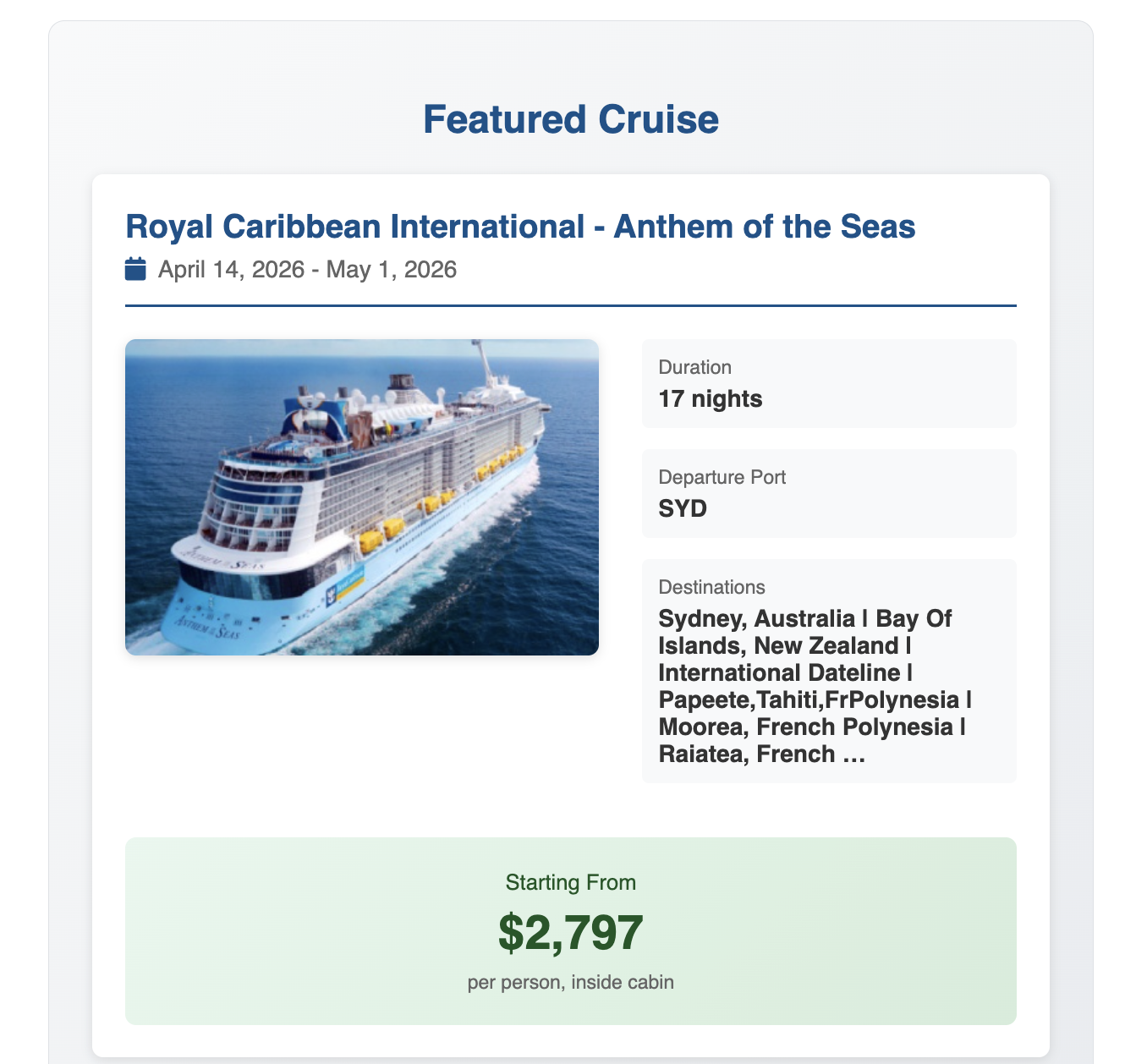Select the Royal Caribbean International cruise title
The image size is (1125, 1064).
[520, 227]
